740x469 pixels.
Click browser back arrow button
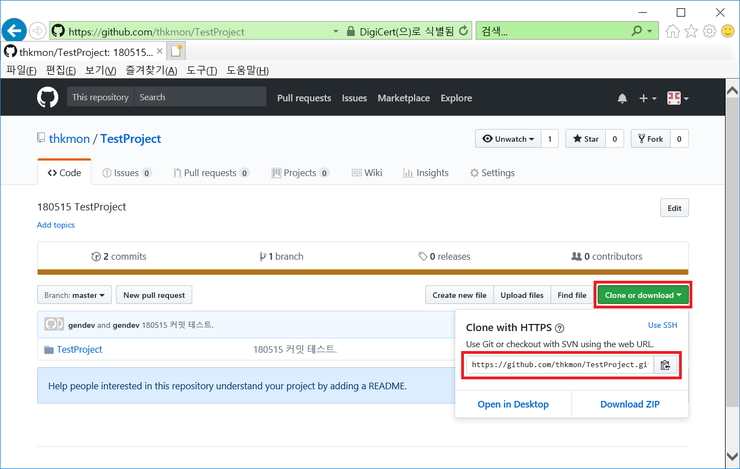(16, 31)
